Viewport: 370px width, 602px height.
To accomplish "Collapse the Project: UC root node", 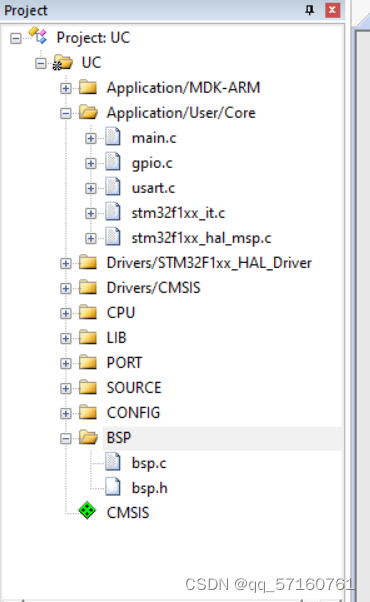I will tap(16, 38).
